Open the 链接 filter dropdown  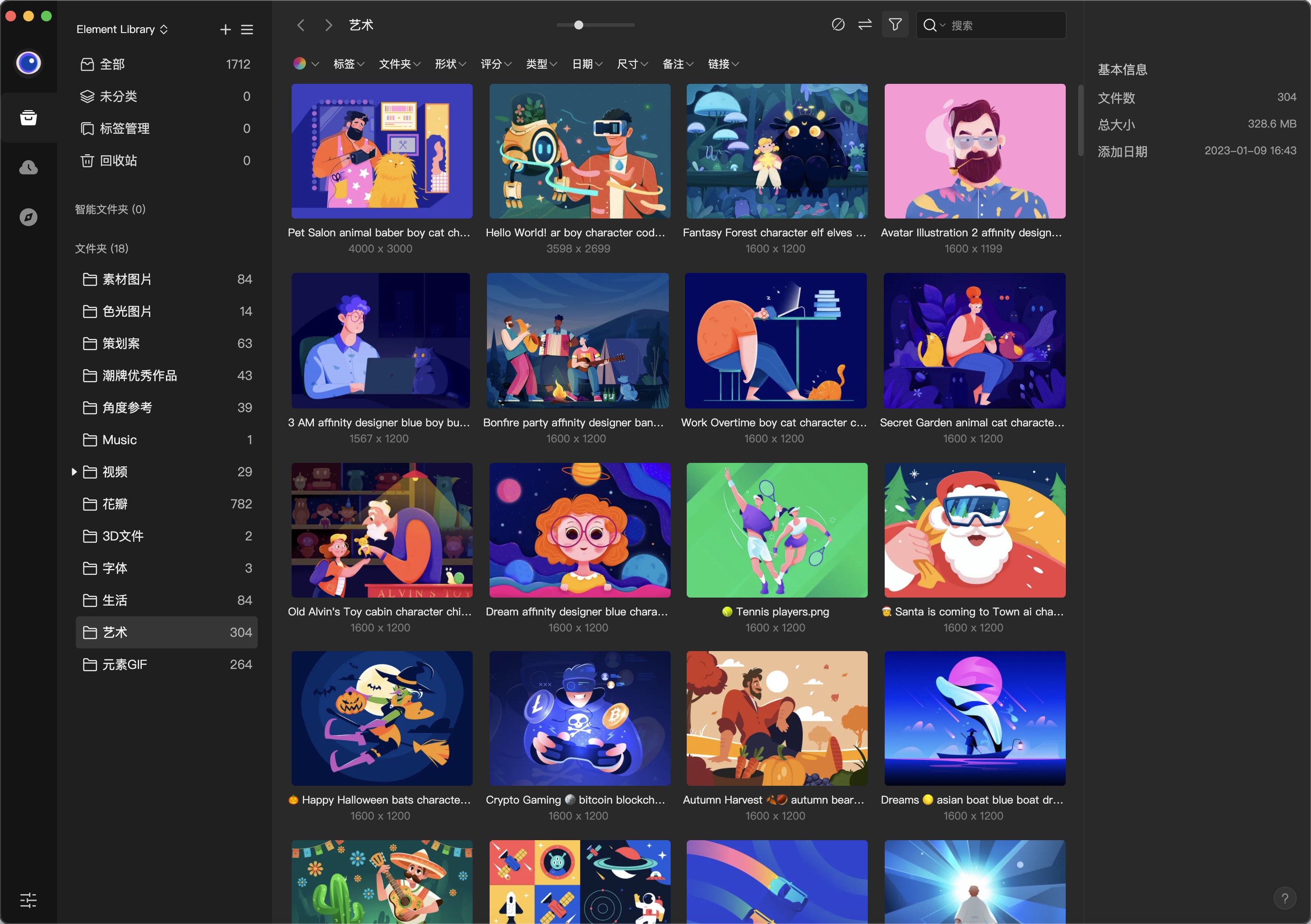(723, 64)
